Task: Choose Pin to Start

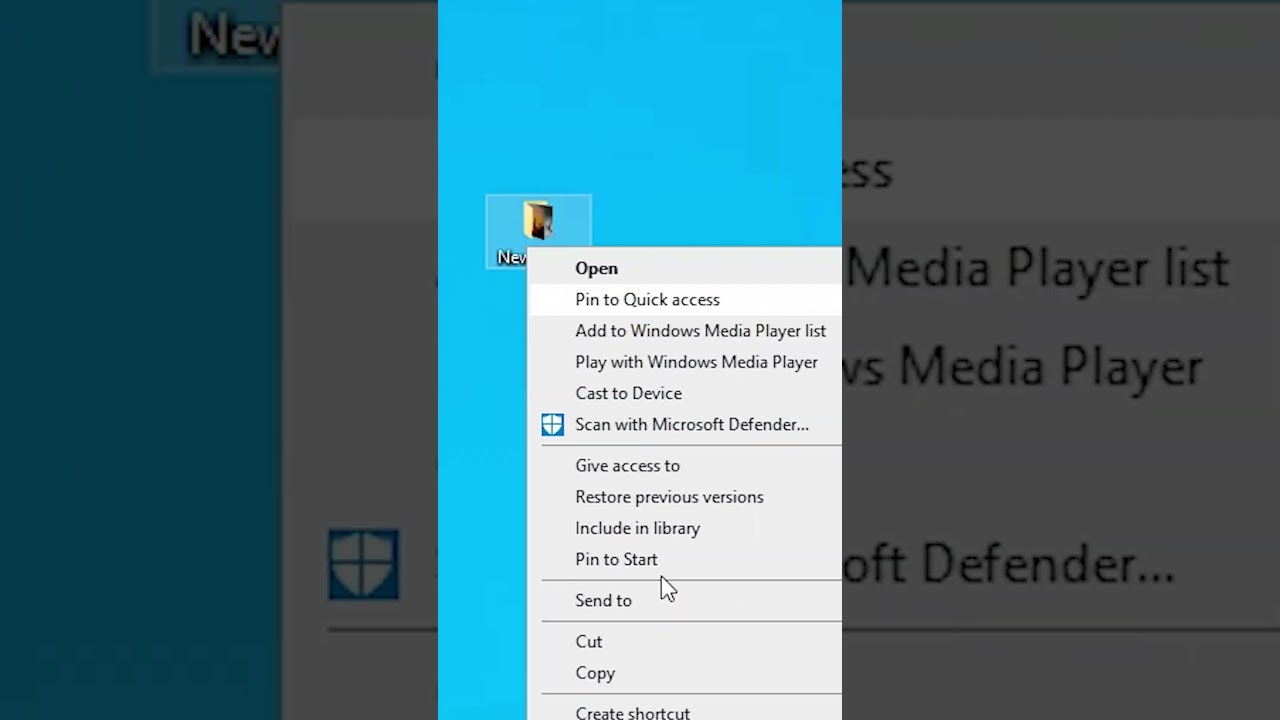Action: 685,560
